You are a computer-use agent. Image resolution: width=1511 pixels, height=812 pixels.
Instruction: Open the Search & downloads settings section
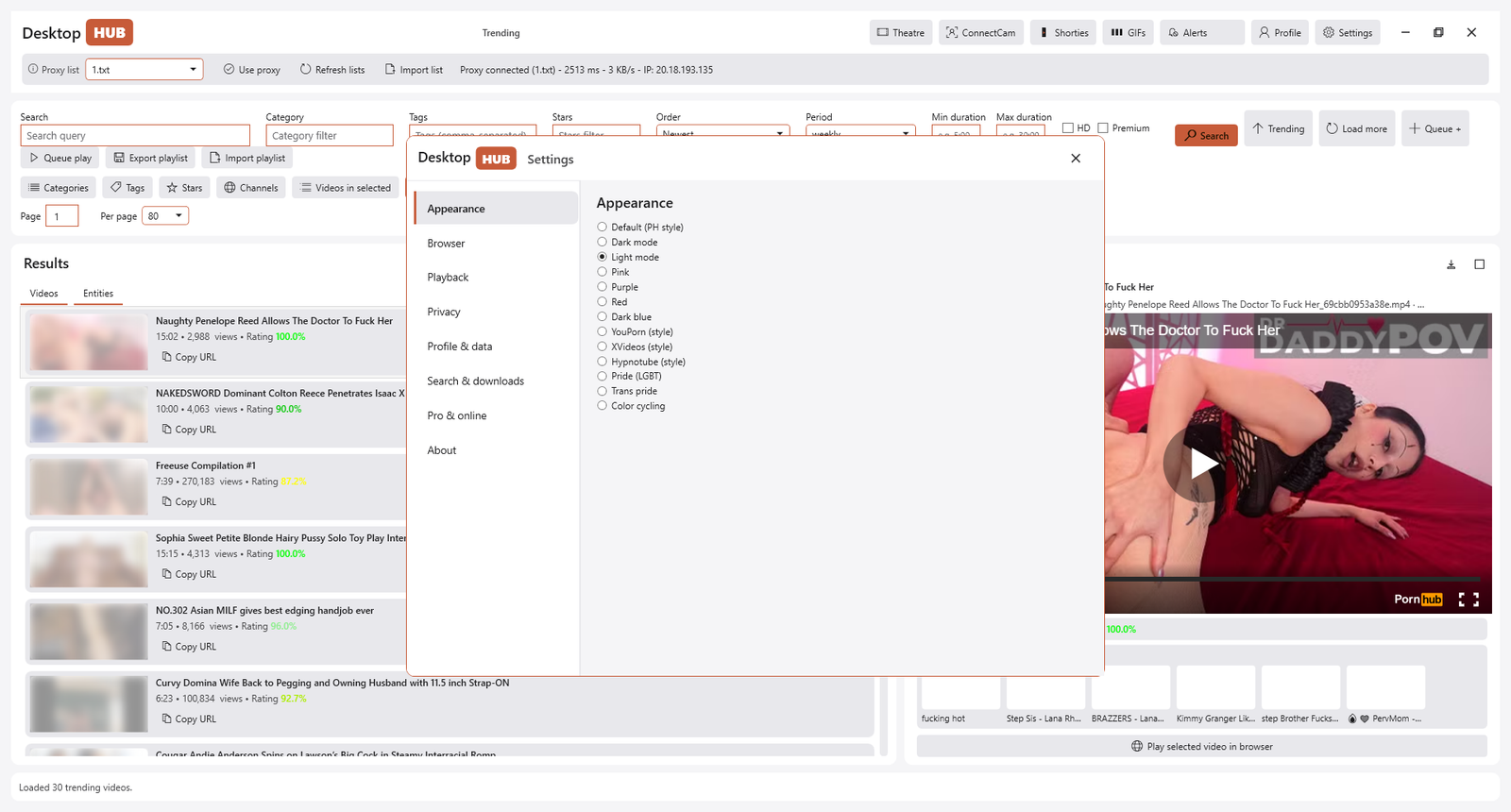(496, 381)
